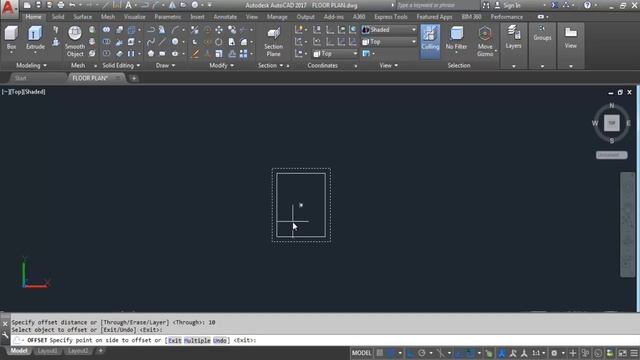Close the command line with X icon
The image size is (640, 360).
pyautogui.click(x=5, y=324)
